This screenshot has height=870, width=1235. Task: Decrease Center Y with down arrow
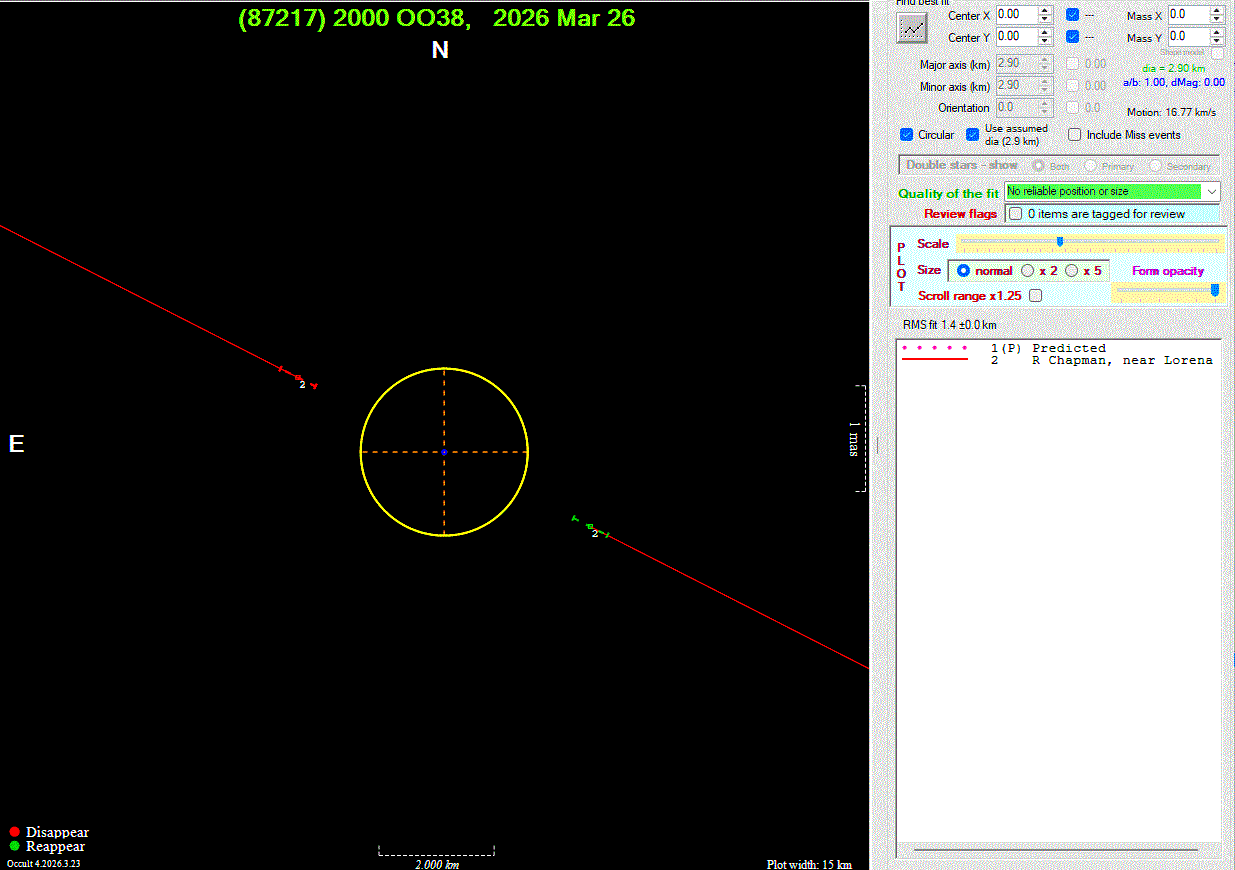pyautogui.click(x=1045, y=41)
